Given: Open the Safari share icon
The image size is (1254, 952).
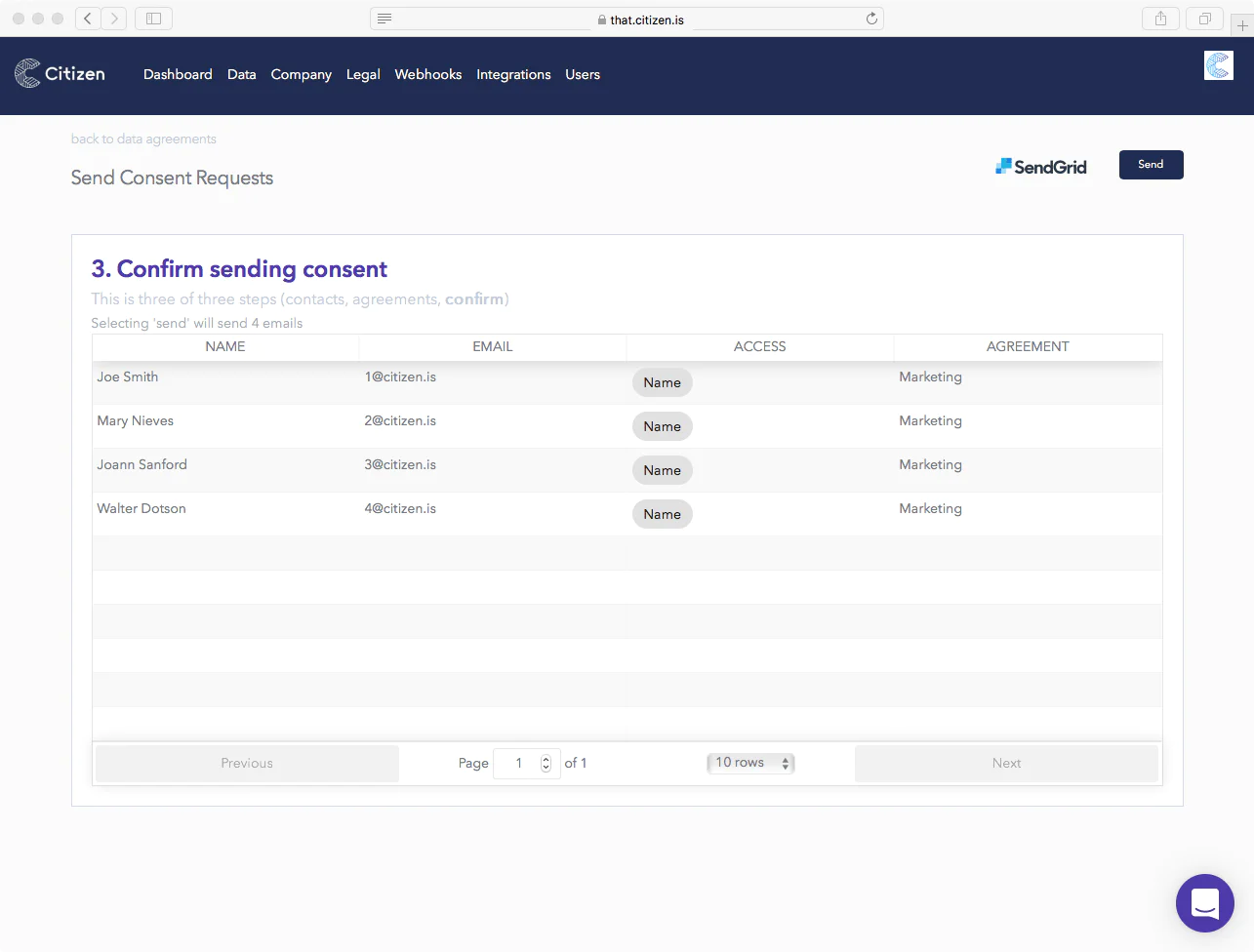Looking at the screenshot, I should coord(1160,19).
